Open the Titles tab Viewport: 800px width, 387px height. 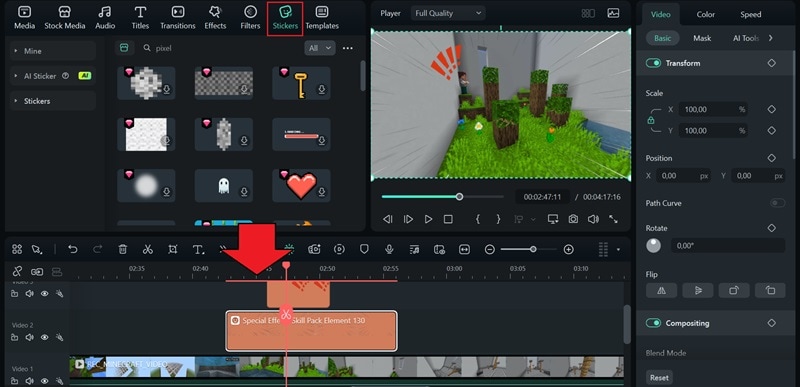click(140, 18)
